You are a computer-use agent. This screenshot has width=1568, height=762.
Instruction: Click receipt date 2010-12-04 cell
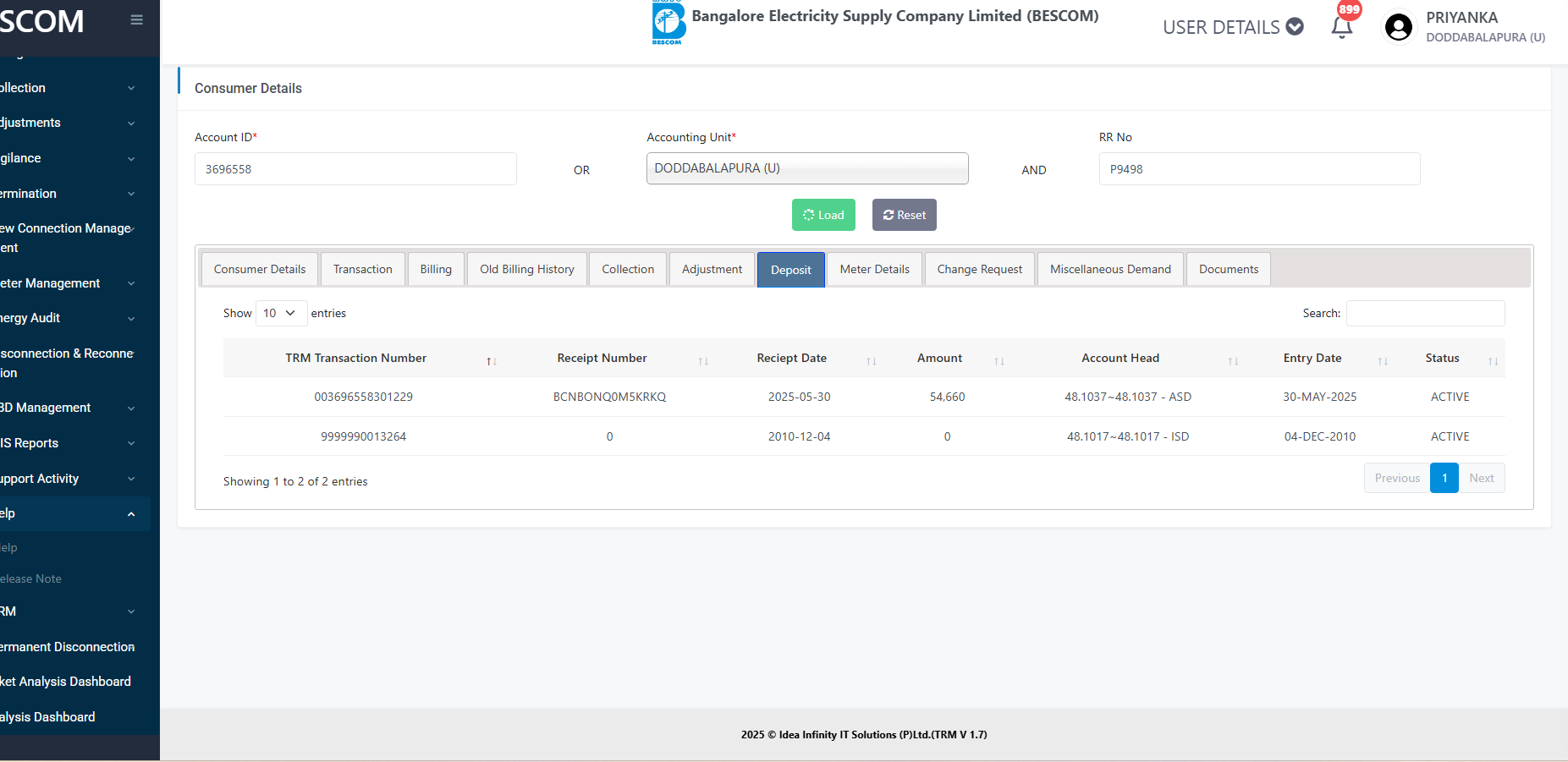click(800, 436)
